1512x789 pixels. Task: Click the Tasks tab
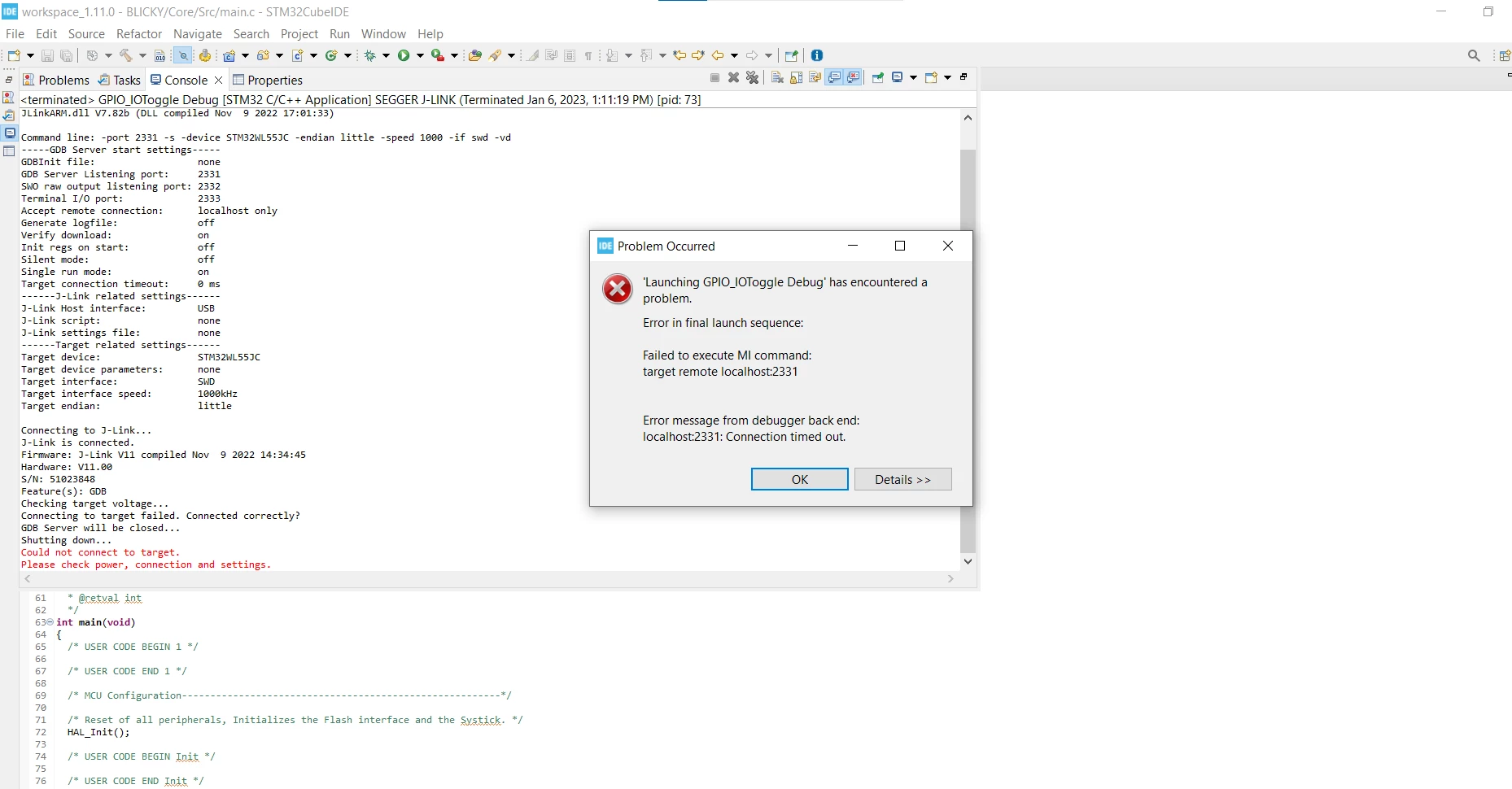point(120,80)
